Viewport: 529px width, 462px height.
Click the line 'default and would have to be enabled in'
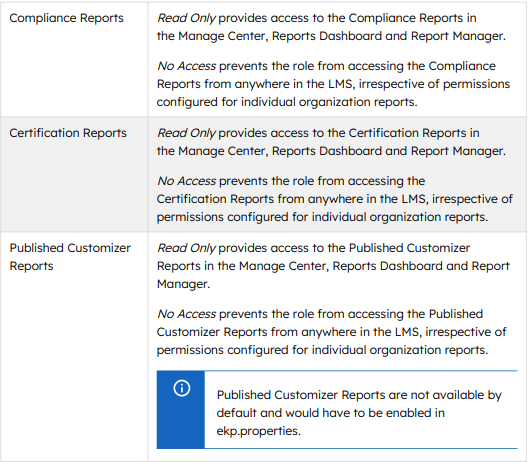coord(331,413)
